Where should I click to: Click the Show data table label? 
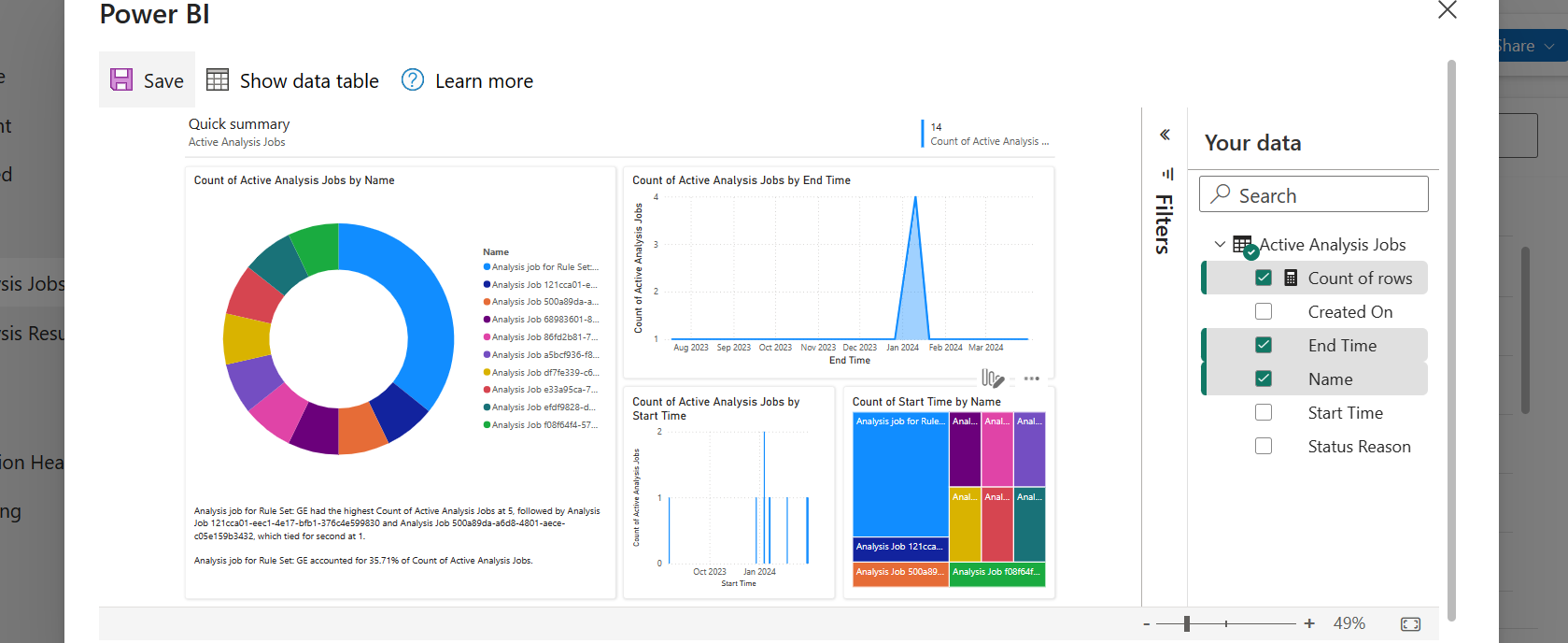309,81
